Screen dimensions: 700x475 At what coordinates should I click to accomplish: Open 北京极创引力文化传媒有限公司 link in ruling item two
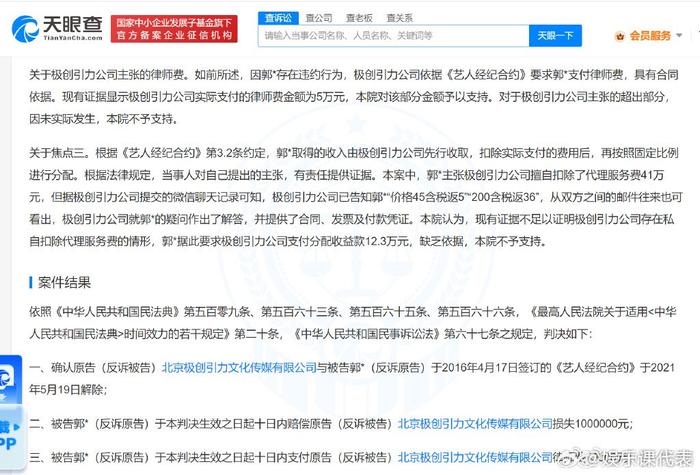[475, 424]
